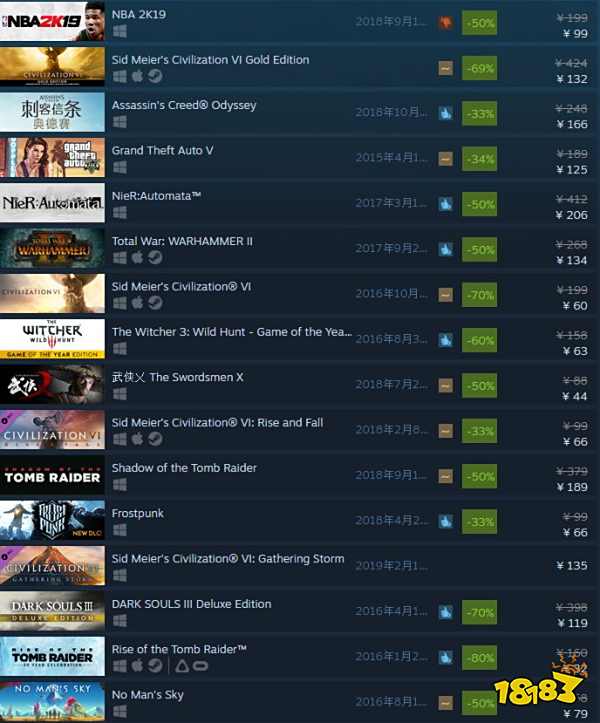Click the Mac platform icon under Sid Meier's Civilization VI
600x723 pixels.
(137, 303)
